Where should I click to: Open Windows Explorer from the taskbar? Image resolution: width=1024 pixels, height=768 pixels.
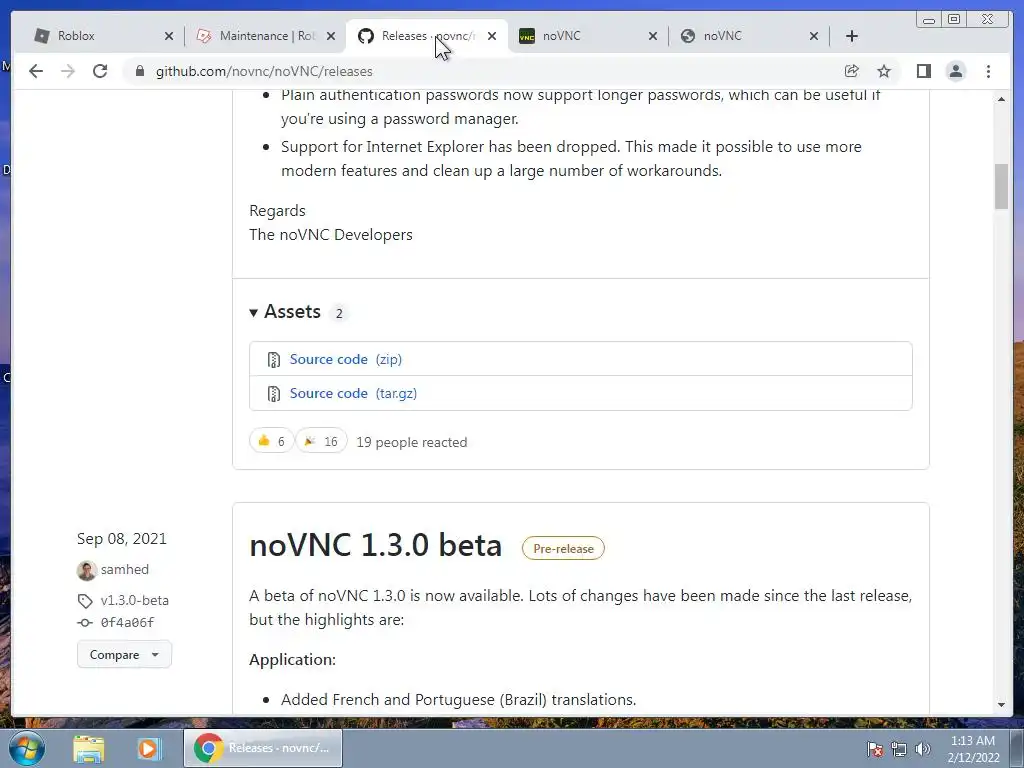pos(89,748)
